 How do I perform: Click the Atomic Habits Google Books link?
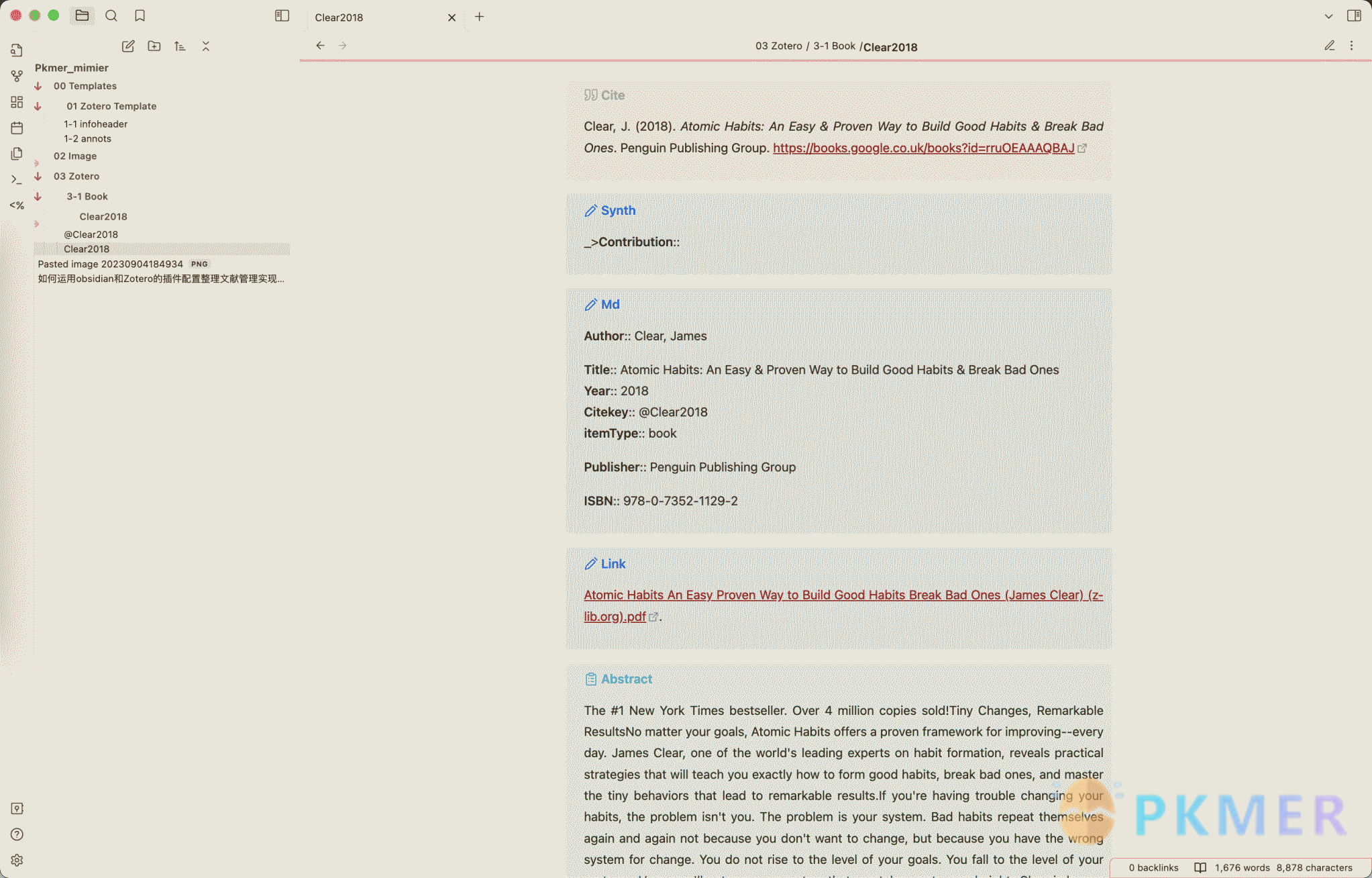coord(923,147)
